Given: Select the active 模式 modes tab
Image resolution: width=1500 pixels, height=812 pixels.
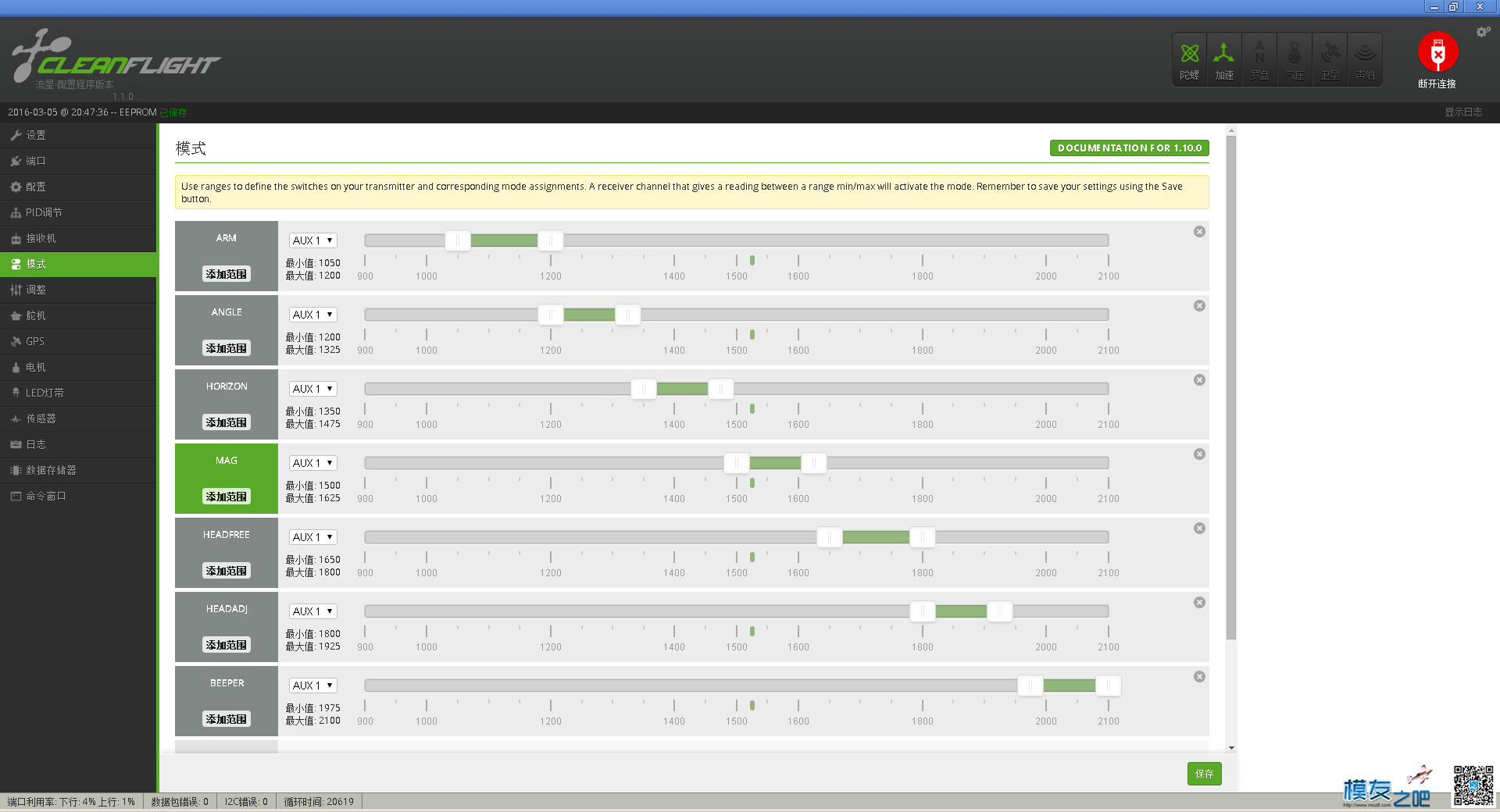Looking at the screenshot, I should [x=78, y=264].
